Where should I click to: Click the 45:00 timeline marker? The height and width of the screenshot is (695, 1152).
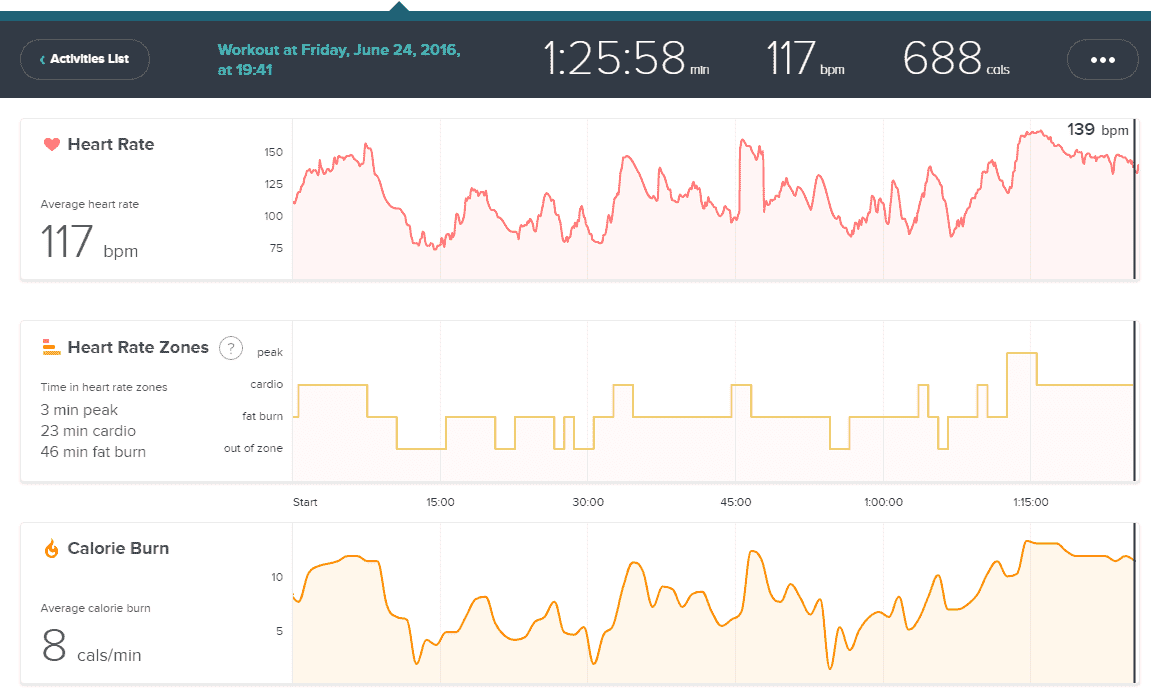pos(735,502)
